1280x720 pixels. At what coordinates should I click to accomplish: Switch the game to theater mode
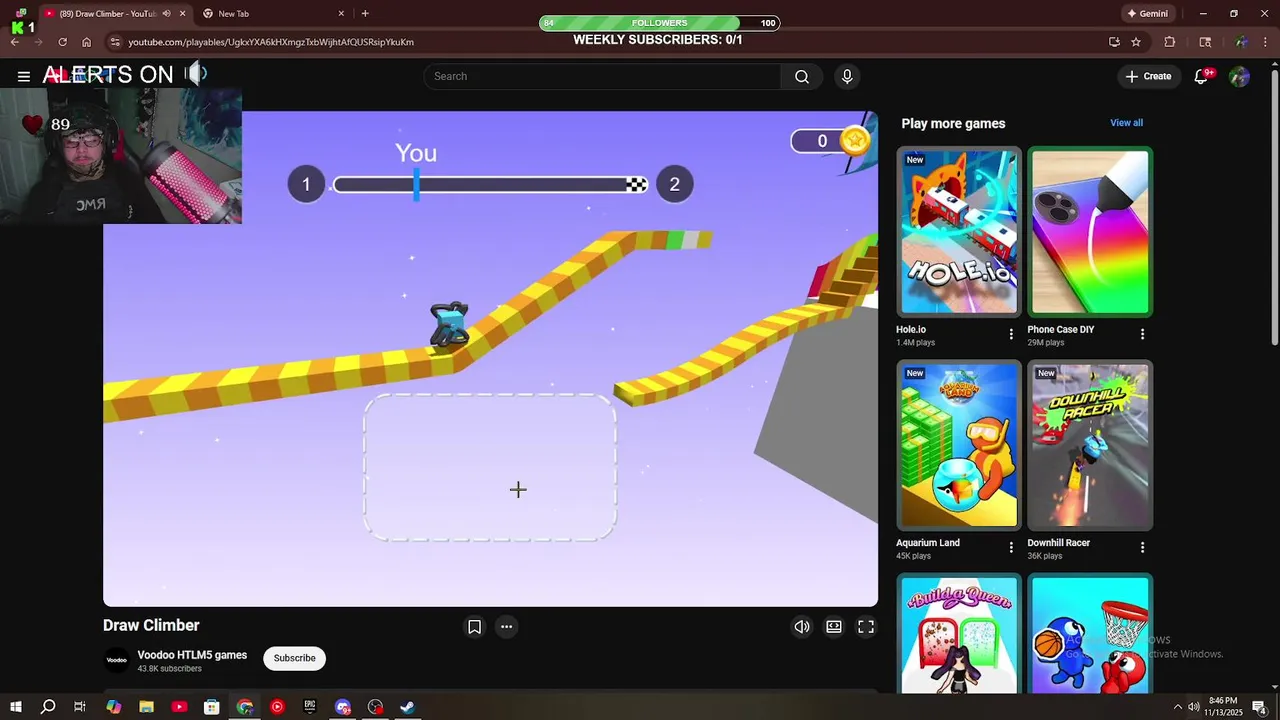click(834, 627)
